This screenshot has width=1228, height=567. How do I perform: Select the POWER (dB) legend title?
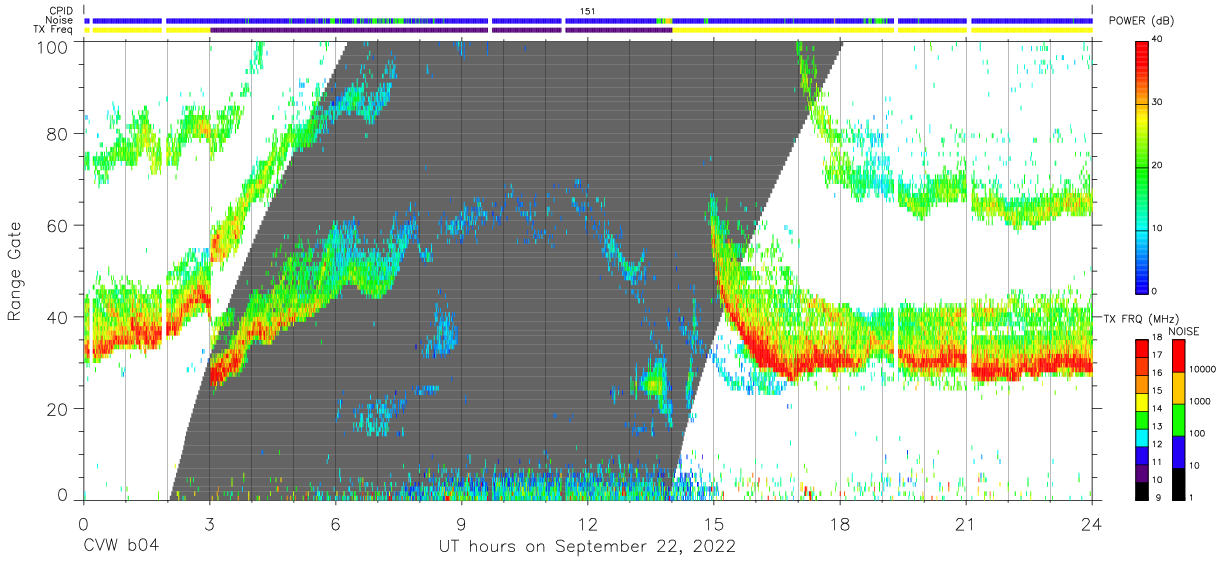click(1141, 21)
